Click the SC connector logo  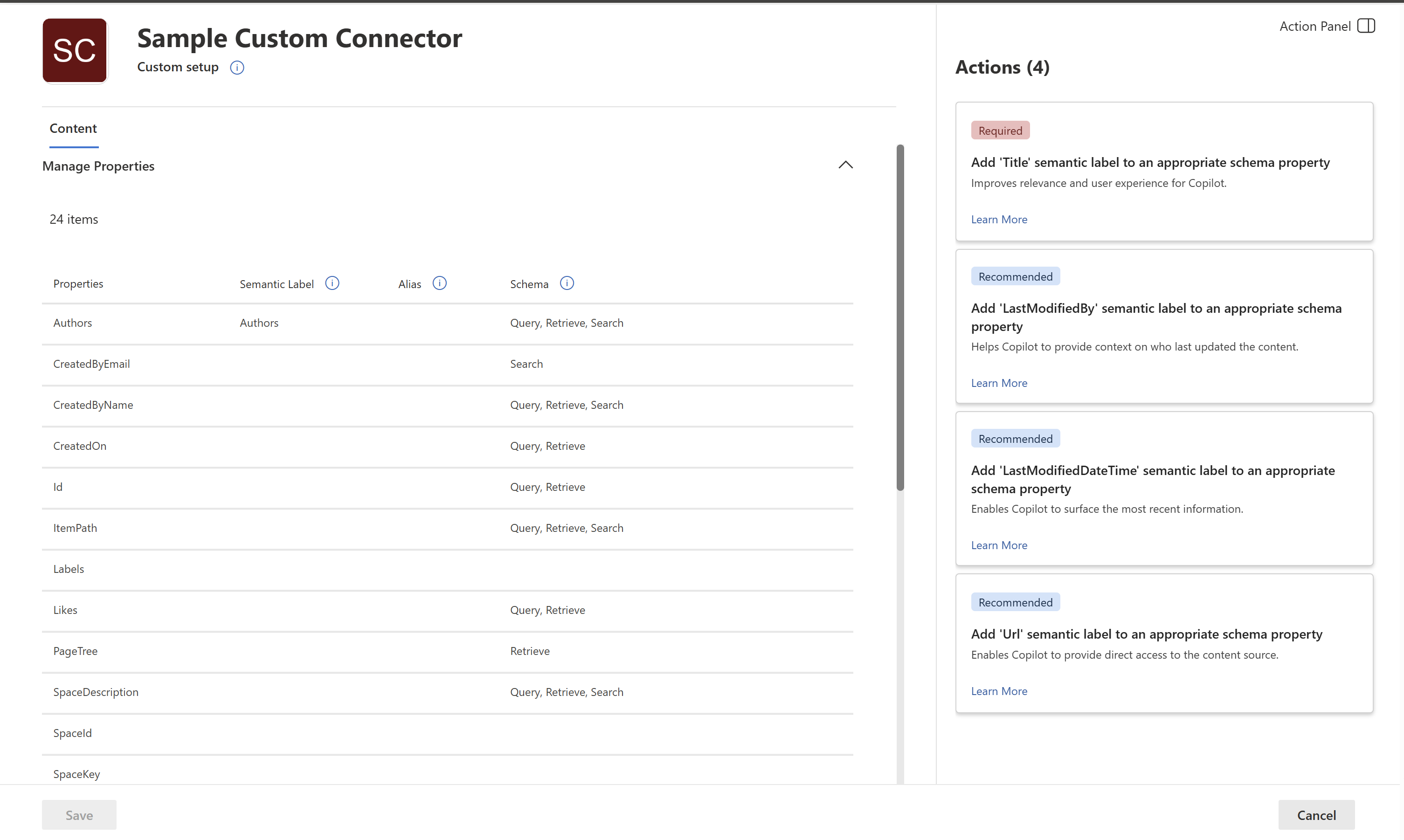[x=75, y=50]
